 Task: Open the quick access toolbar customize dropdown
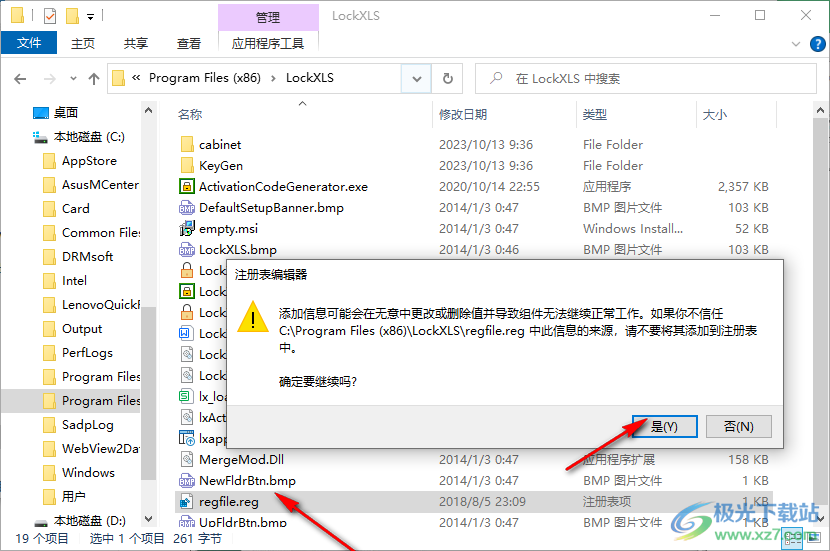91,17
